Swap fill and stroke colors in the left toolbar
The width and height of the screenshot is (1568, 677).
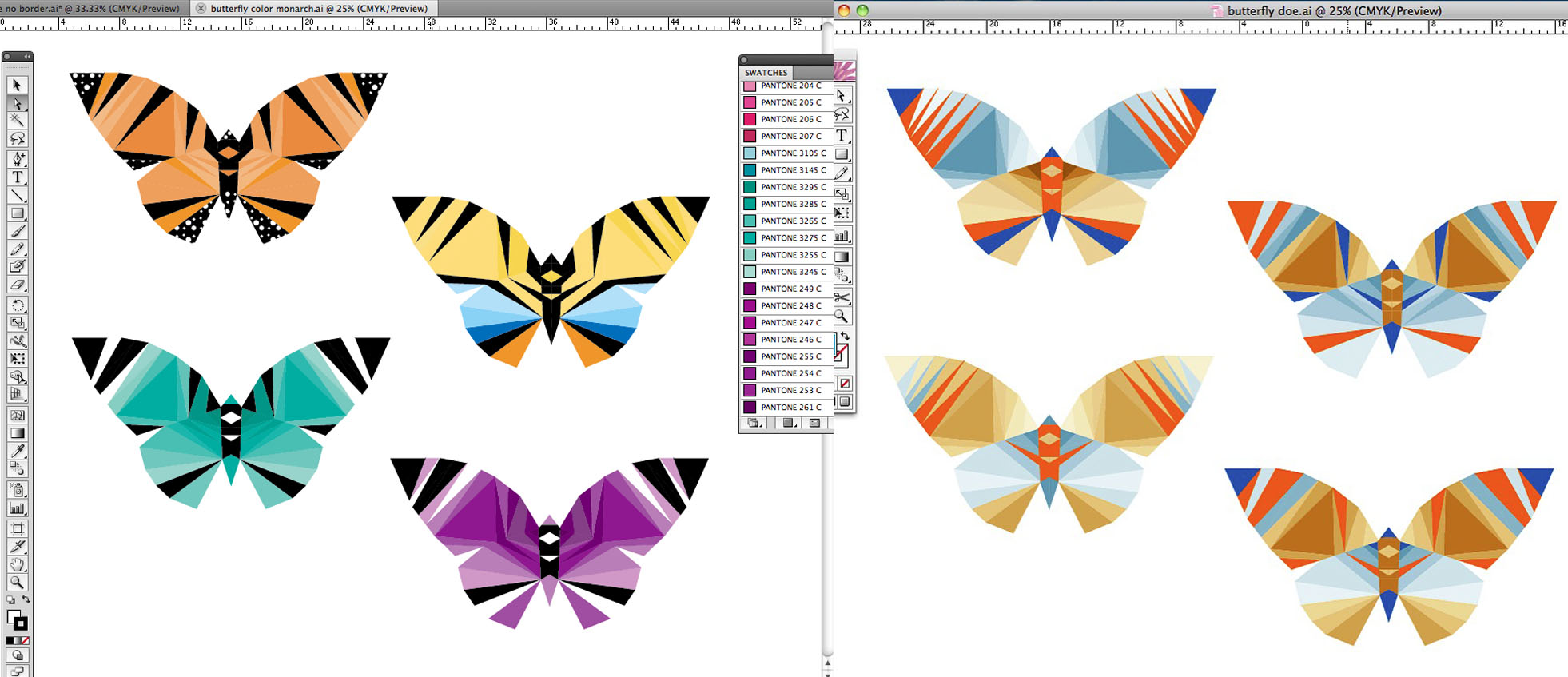click(26, 599)
